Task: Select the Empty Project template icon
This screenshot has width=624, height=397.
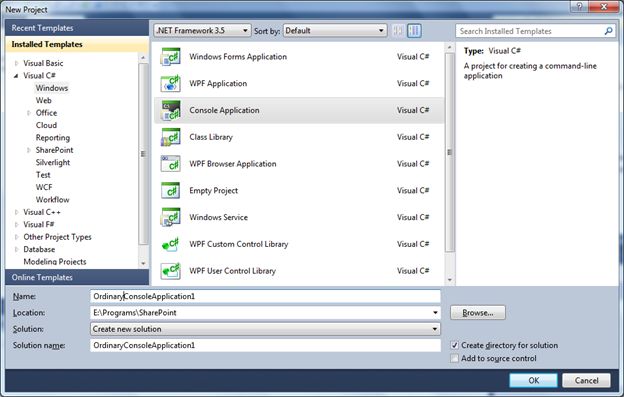Action: point(170,191)
